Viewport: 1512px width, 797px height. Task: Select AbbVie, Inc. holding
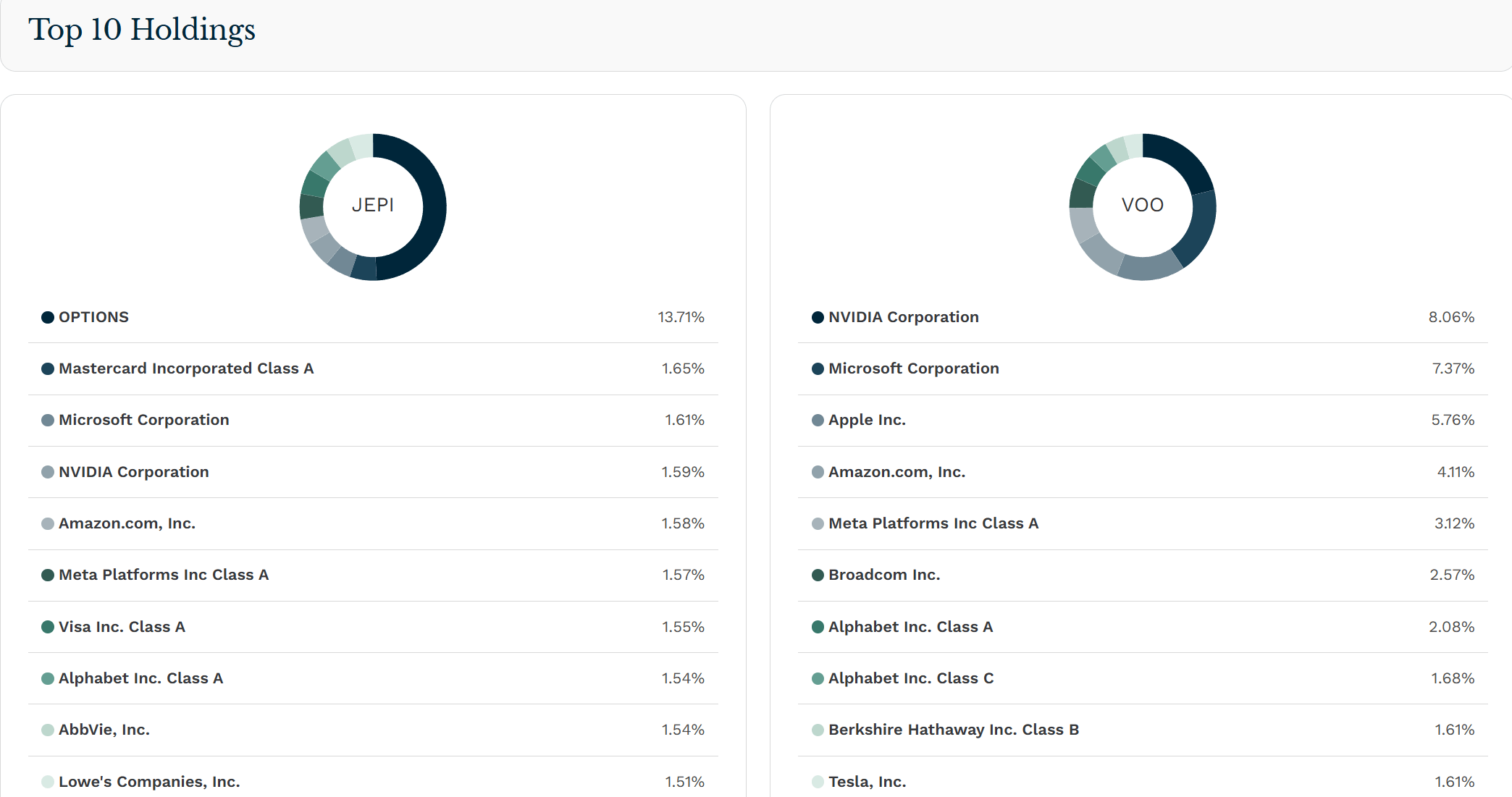[x=104, y=730]
